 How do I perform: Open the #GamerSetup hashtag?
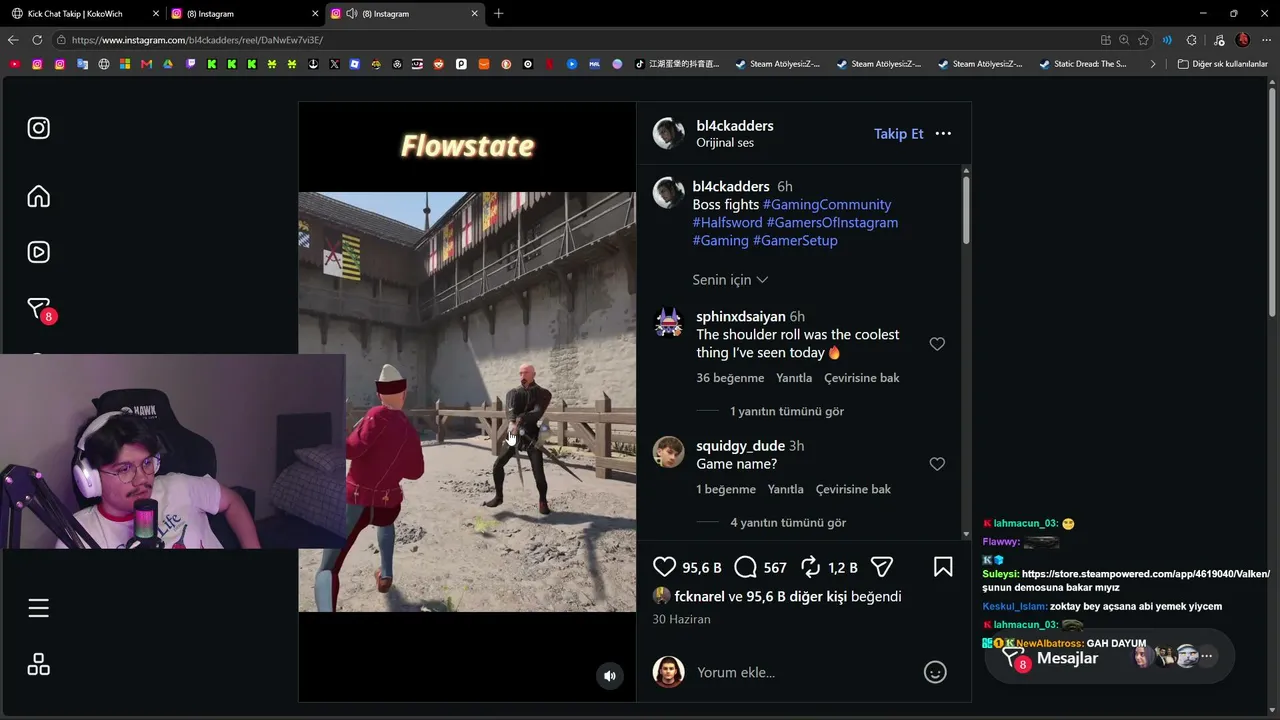795,241
